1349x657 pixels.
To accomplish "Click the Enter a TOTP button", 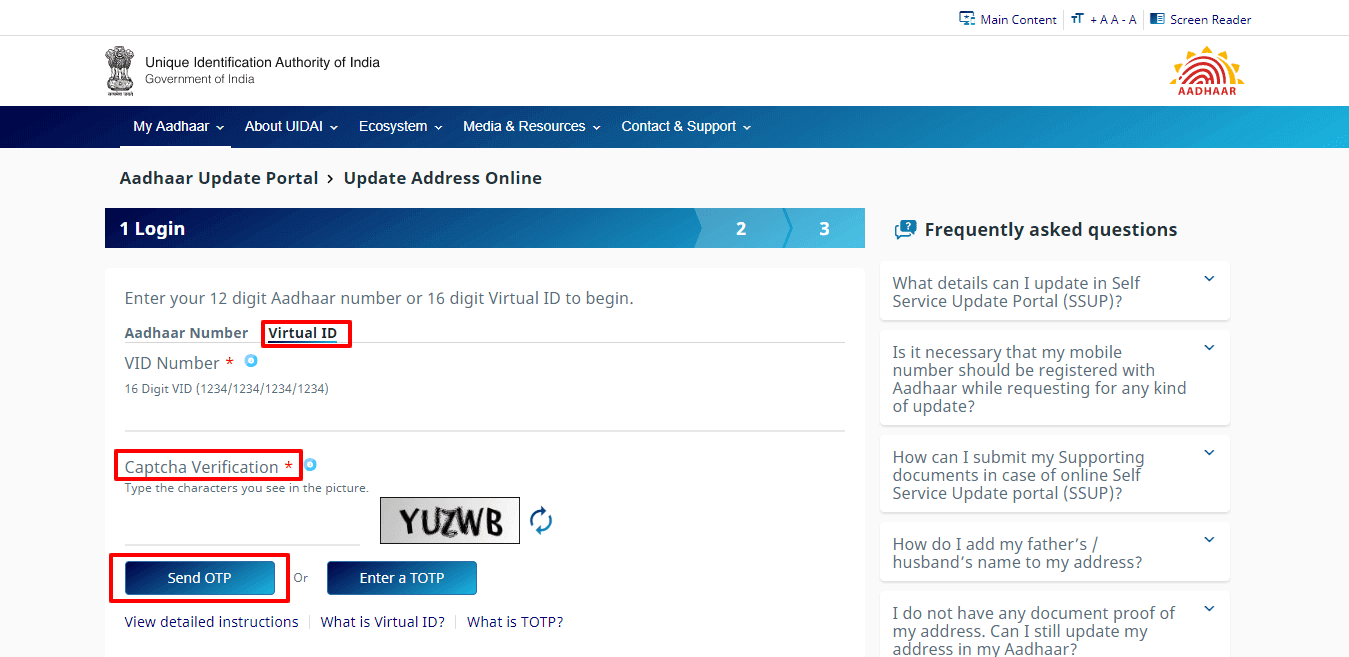I will point(402,578).
